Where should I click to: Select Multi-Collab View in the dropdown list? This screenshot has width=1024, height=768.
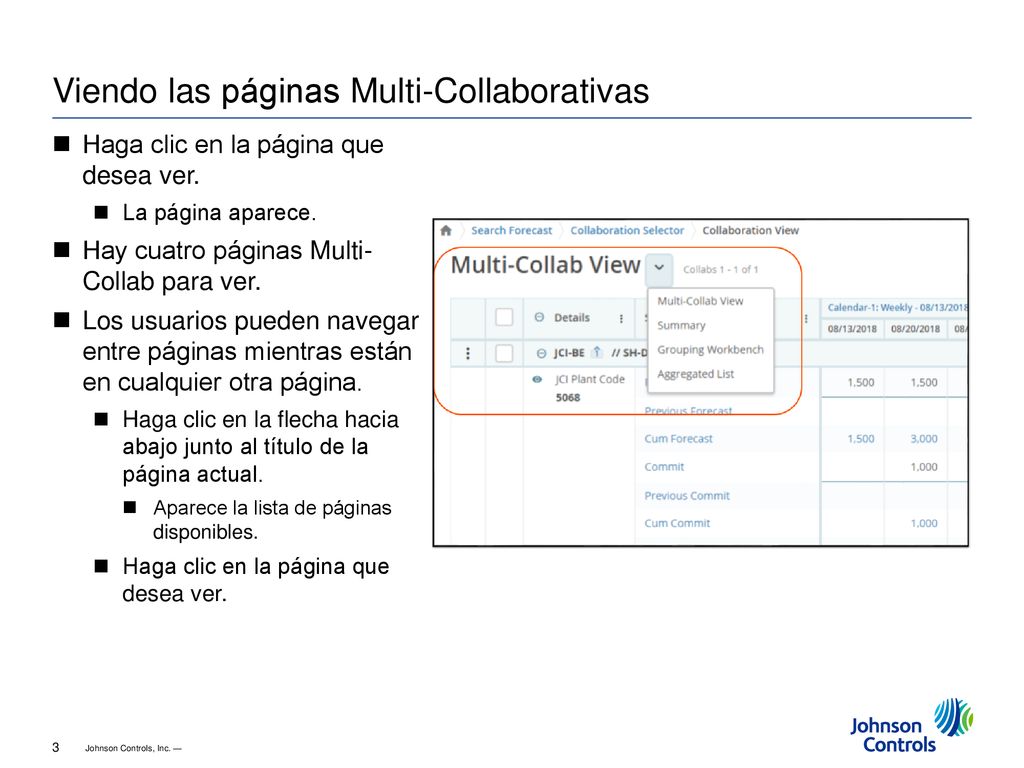point(700,301)
